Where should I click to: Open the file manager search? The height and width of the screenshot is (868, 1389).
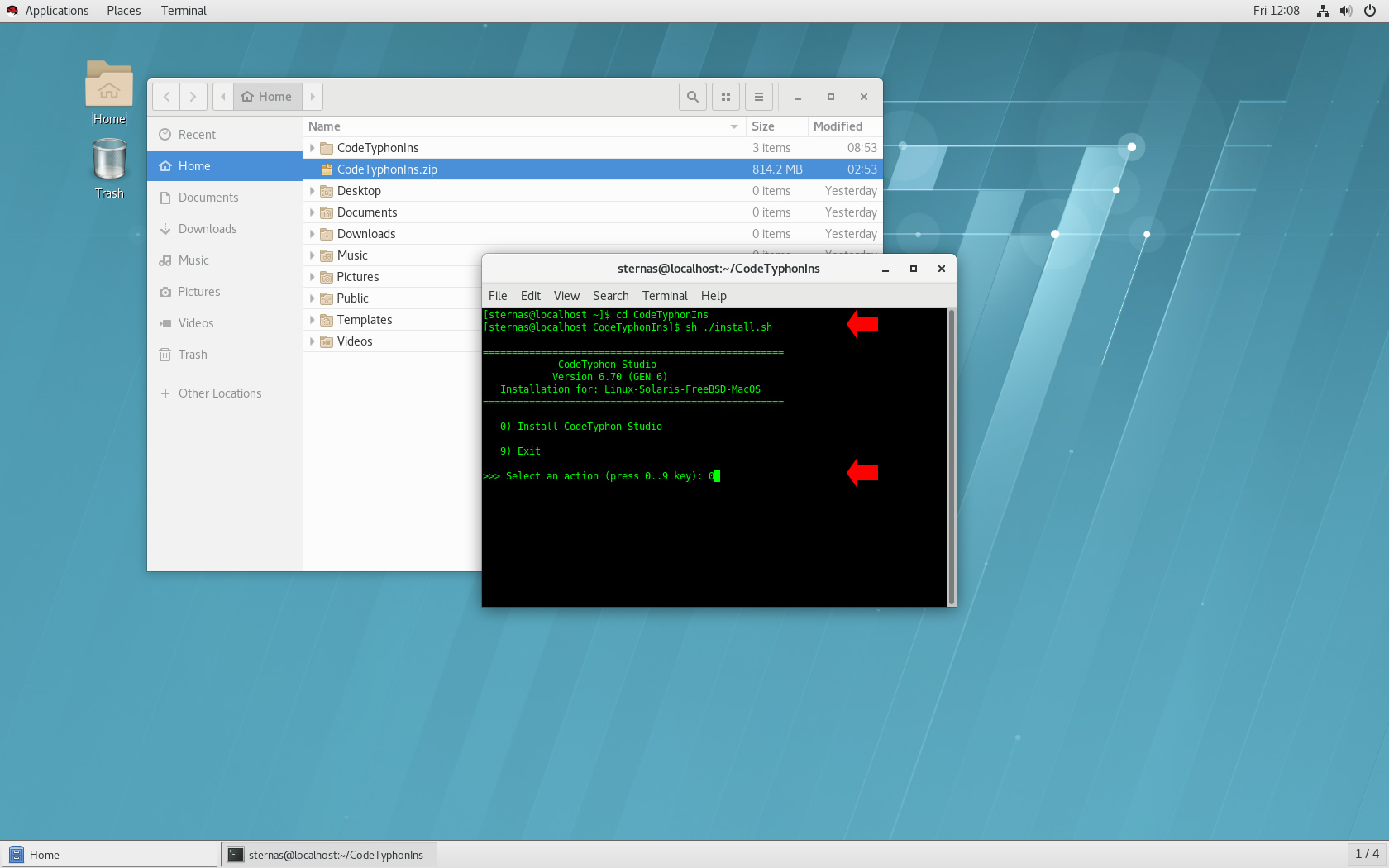click(693, 97)
